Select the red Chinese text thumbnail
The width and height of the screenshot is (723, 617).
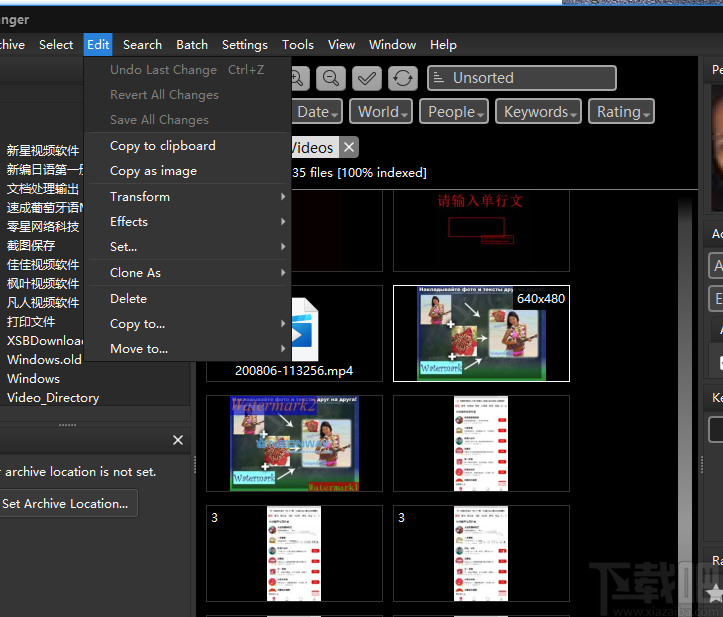(481, 231)
